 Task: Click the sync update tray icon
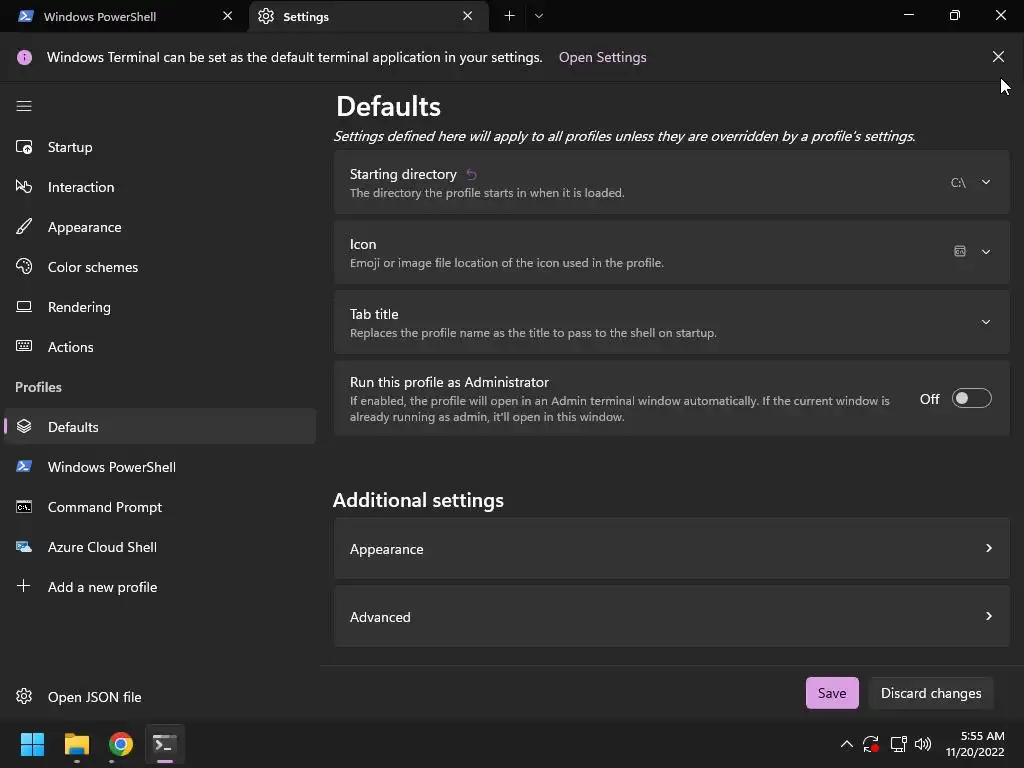871,744
